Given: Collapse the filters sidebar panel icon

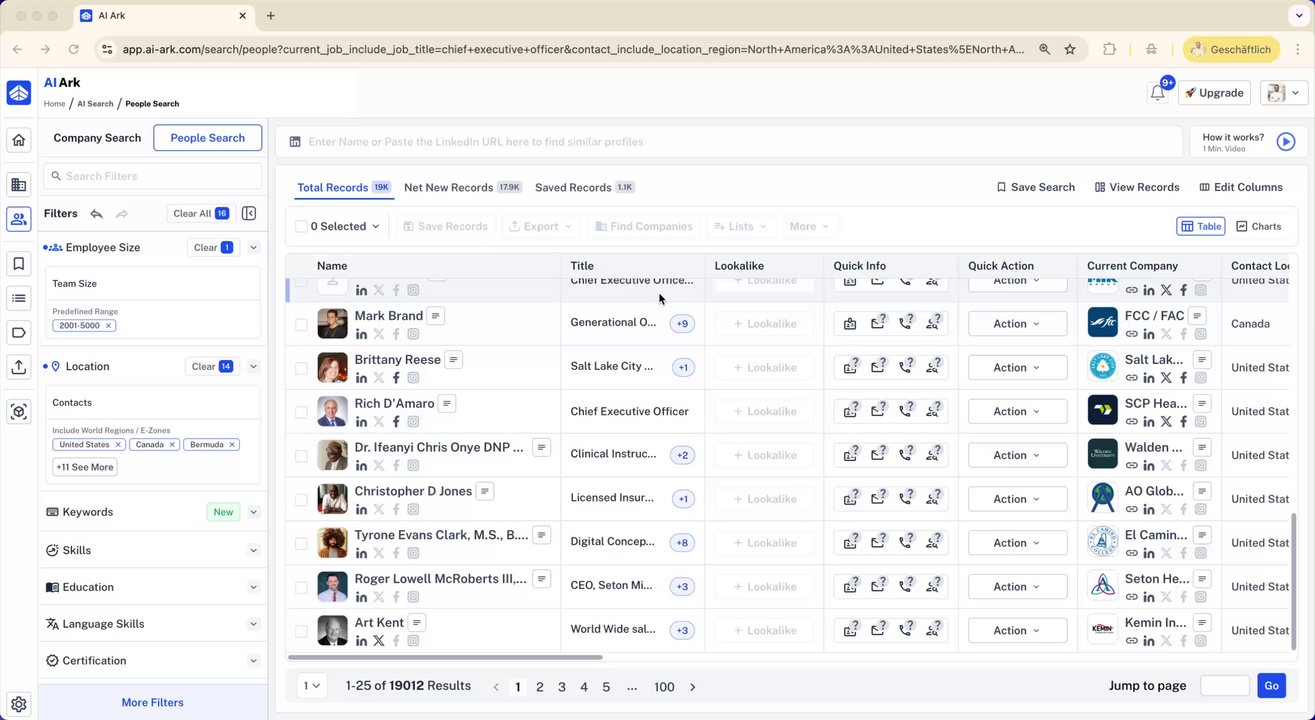Looking at the screenshot, I should click(249, 213).
